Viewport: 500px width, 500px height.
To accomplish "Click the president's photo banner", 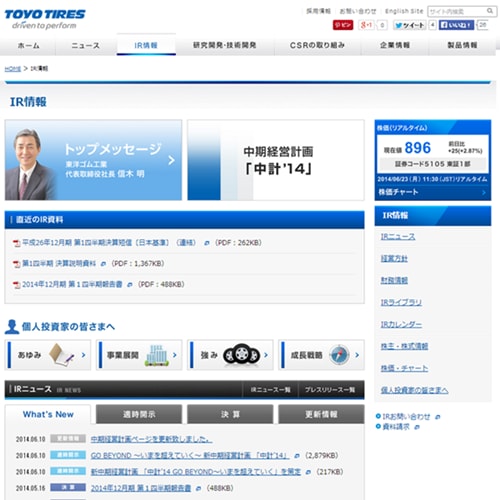I will point(93,160).
